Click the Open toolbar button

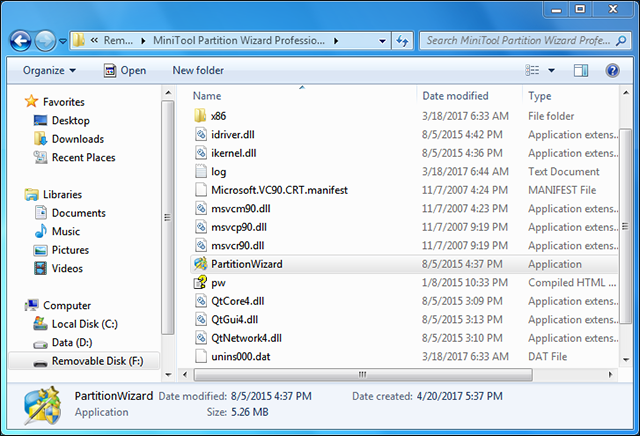point(125,71)
